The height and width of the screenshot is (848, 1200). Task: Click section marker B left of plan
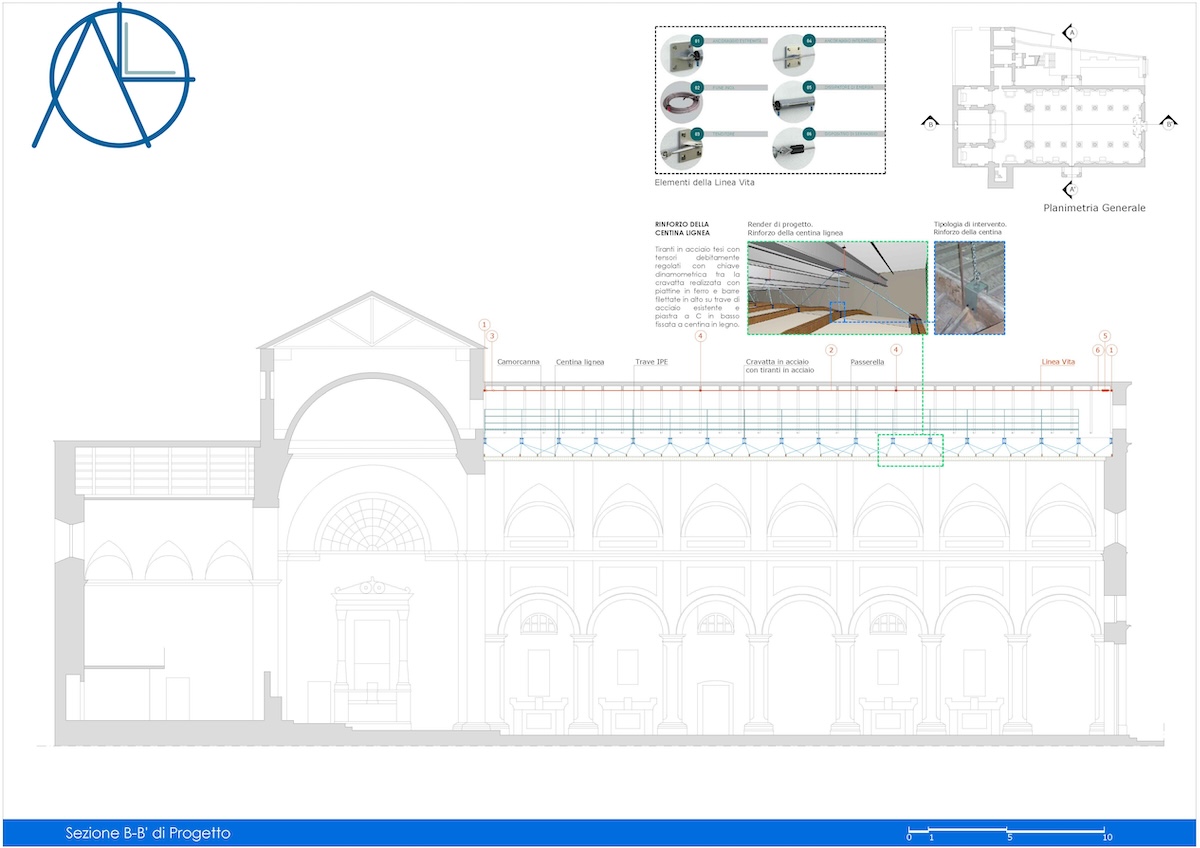point(930,123)
